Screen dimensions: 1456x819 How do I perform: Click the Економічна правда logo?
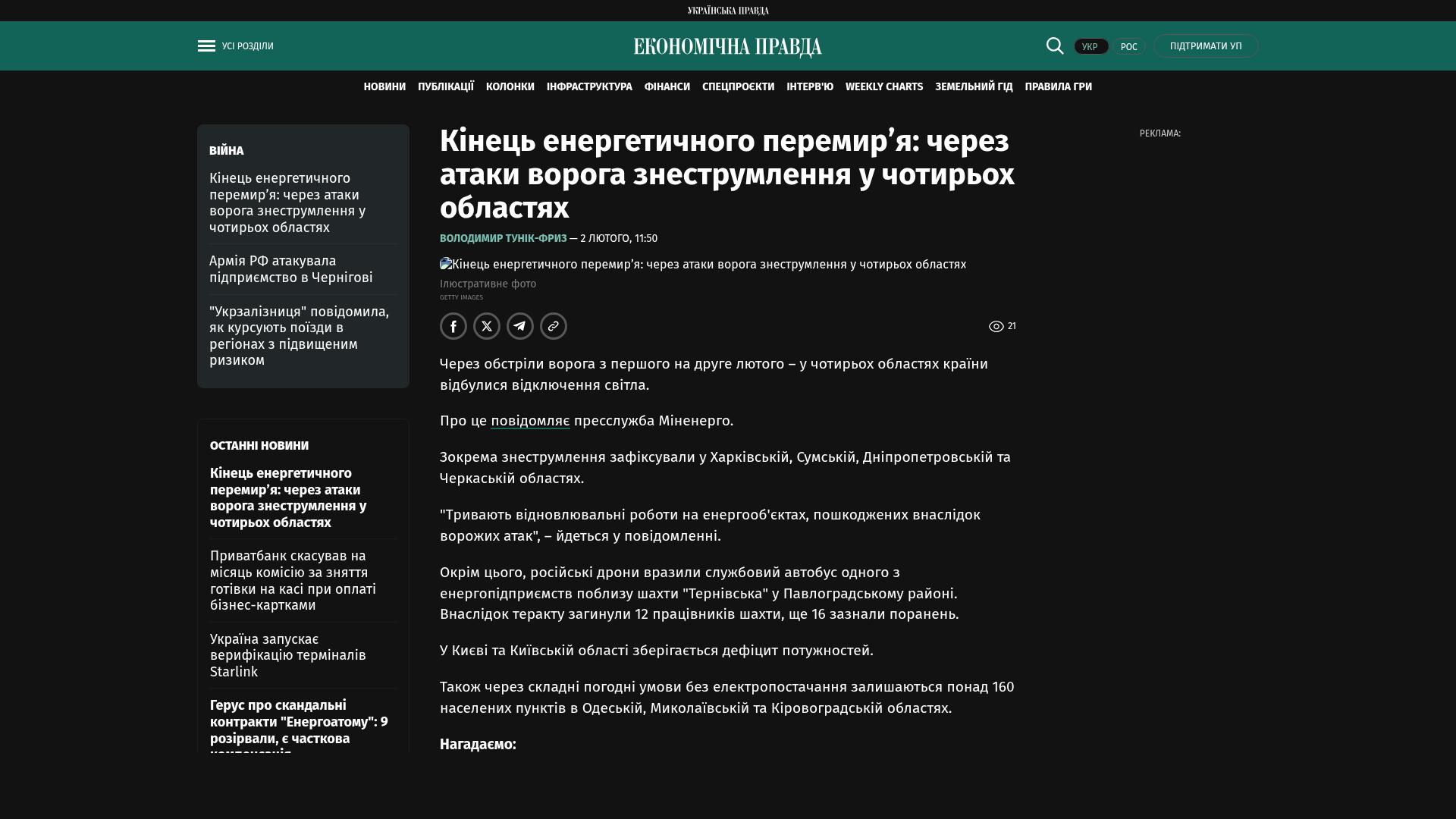727,47
